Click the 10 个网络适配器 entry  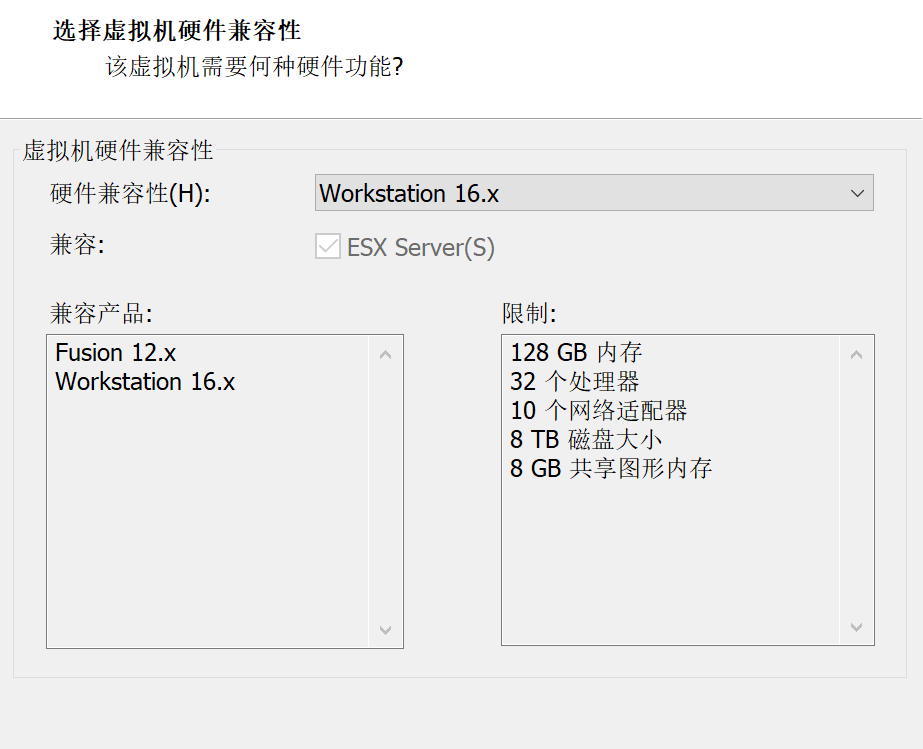tap(598, 411)
